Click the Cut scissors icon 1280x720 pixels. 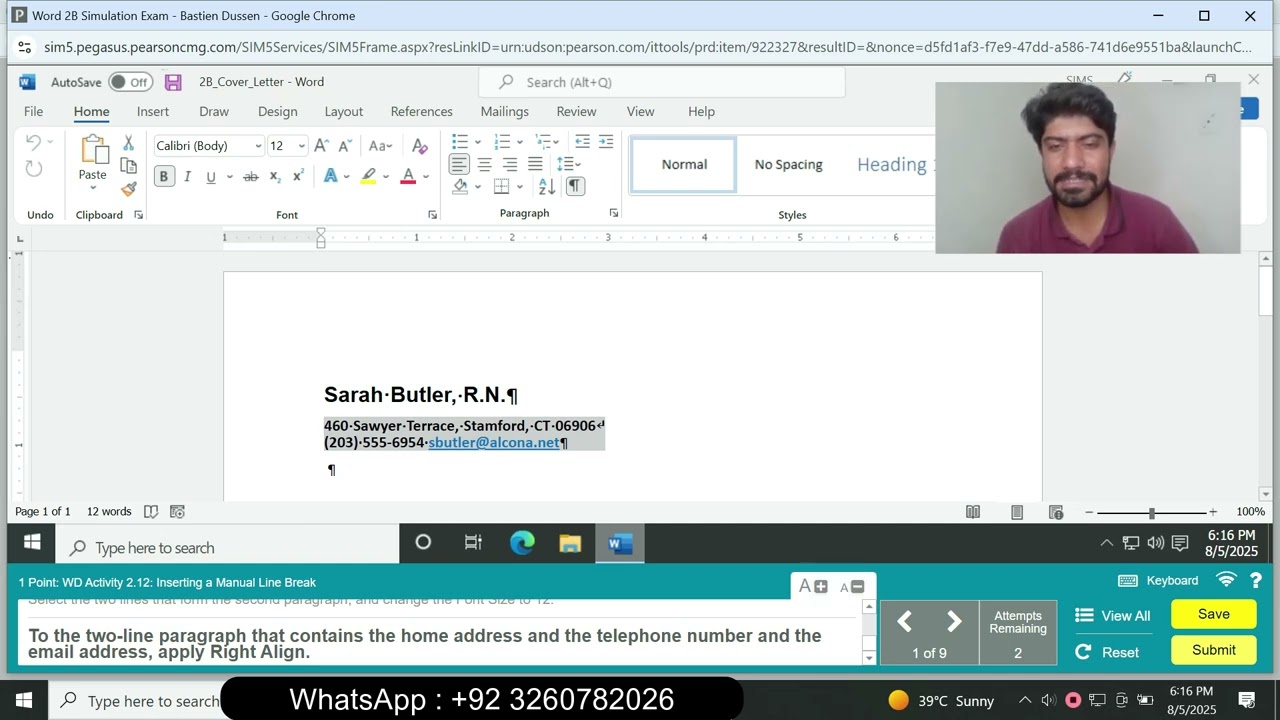click(x=128, y=144)
